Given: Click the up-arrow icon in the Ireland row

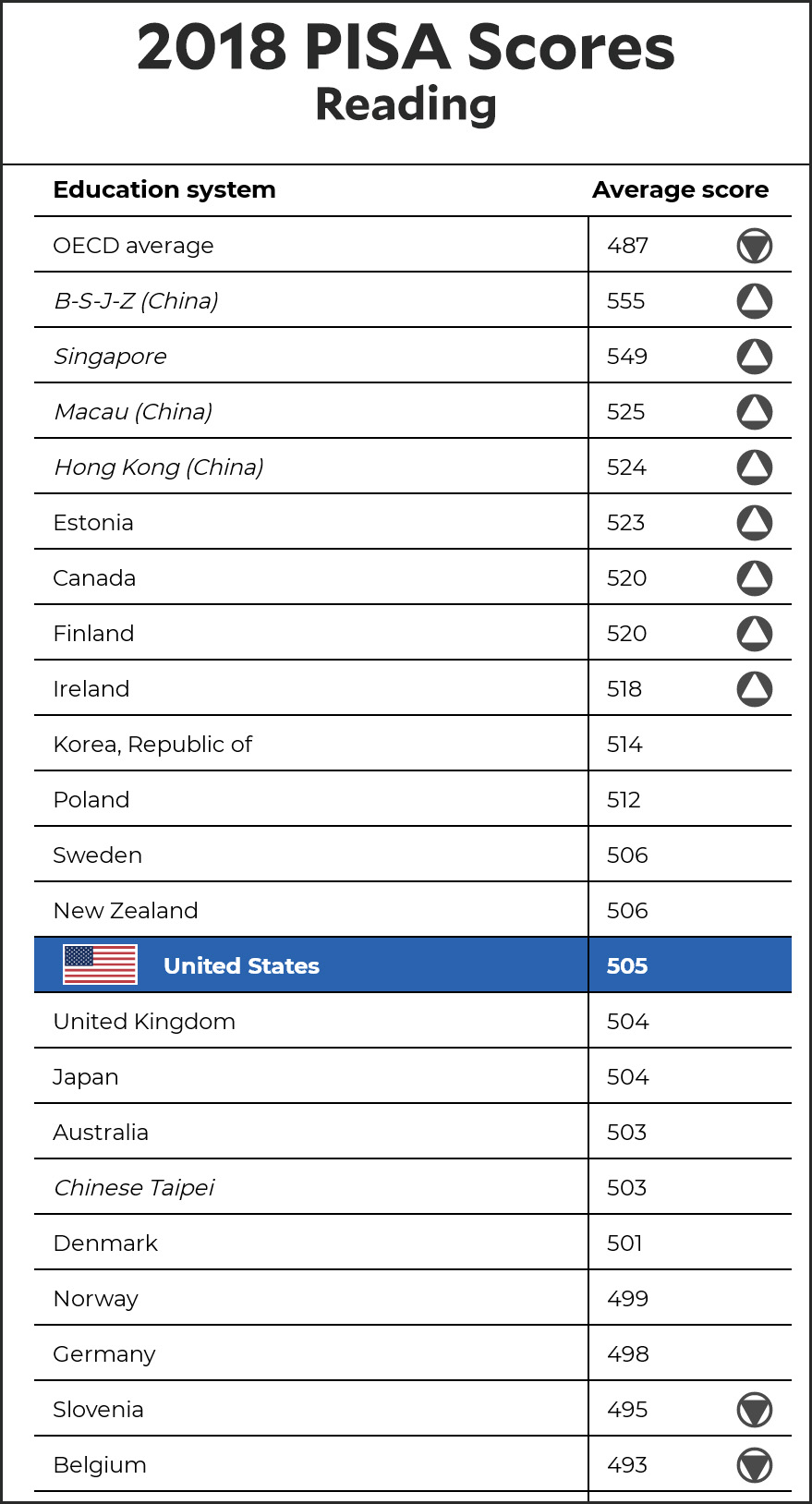Looking at the screenshot, I should click(754, 689).
